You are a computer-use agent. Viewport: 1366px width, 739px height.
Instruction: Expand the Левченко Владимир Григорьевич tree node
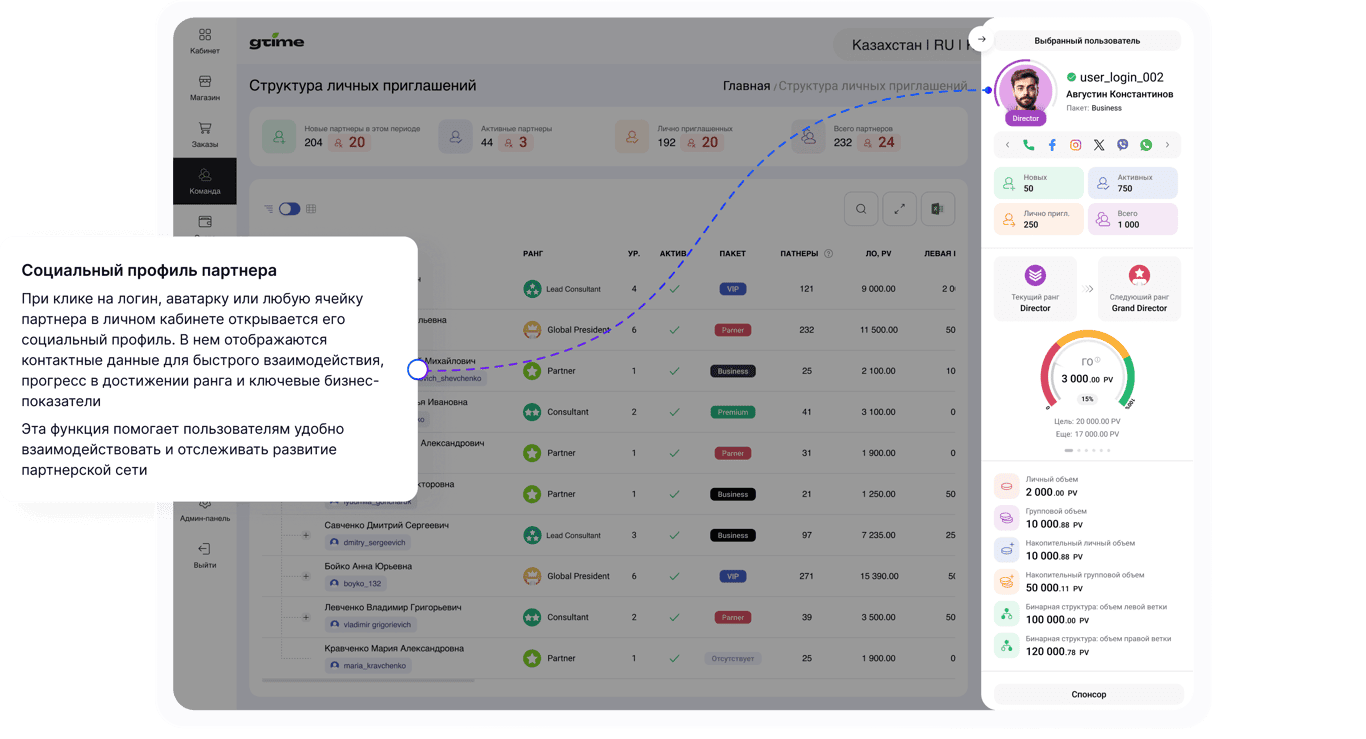coord(307,617)
